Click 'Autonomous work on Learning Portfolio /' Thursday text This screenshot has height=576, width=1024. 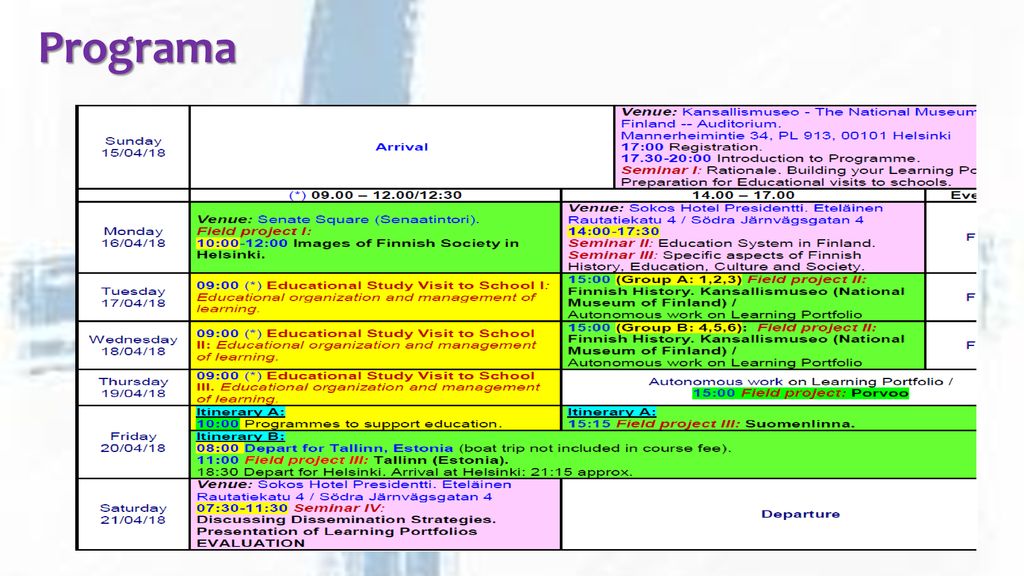click(801, 381)
